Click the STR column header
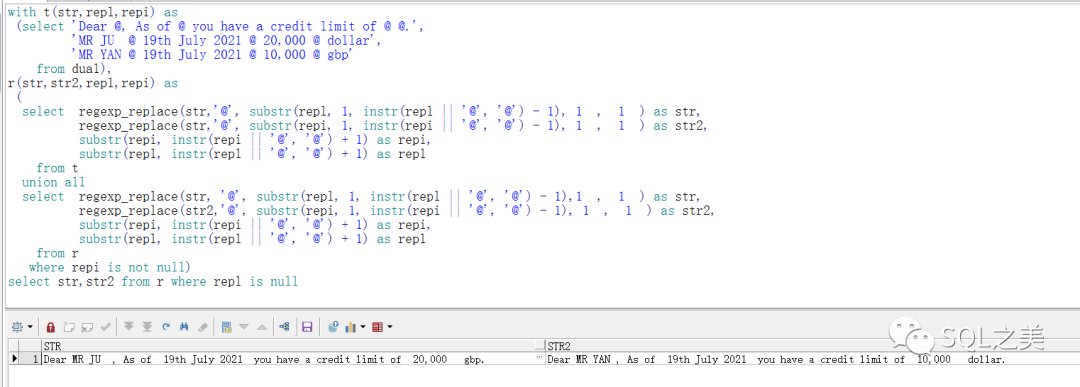The image size is (1080, 387). point(293,346)
